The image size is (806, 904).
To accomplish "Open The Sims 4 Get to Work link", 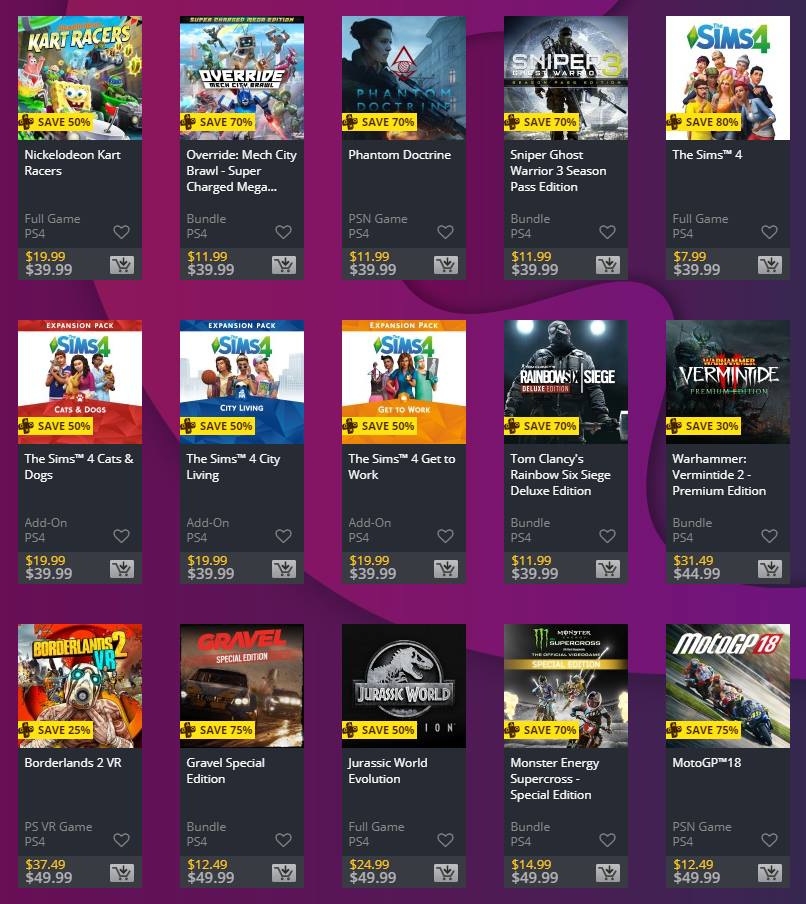I will point(401,466).
